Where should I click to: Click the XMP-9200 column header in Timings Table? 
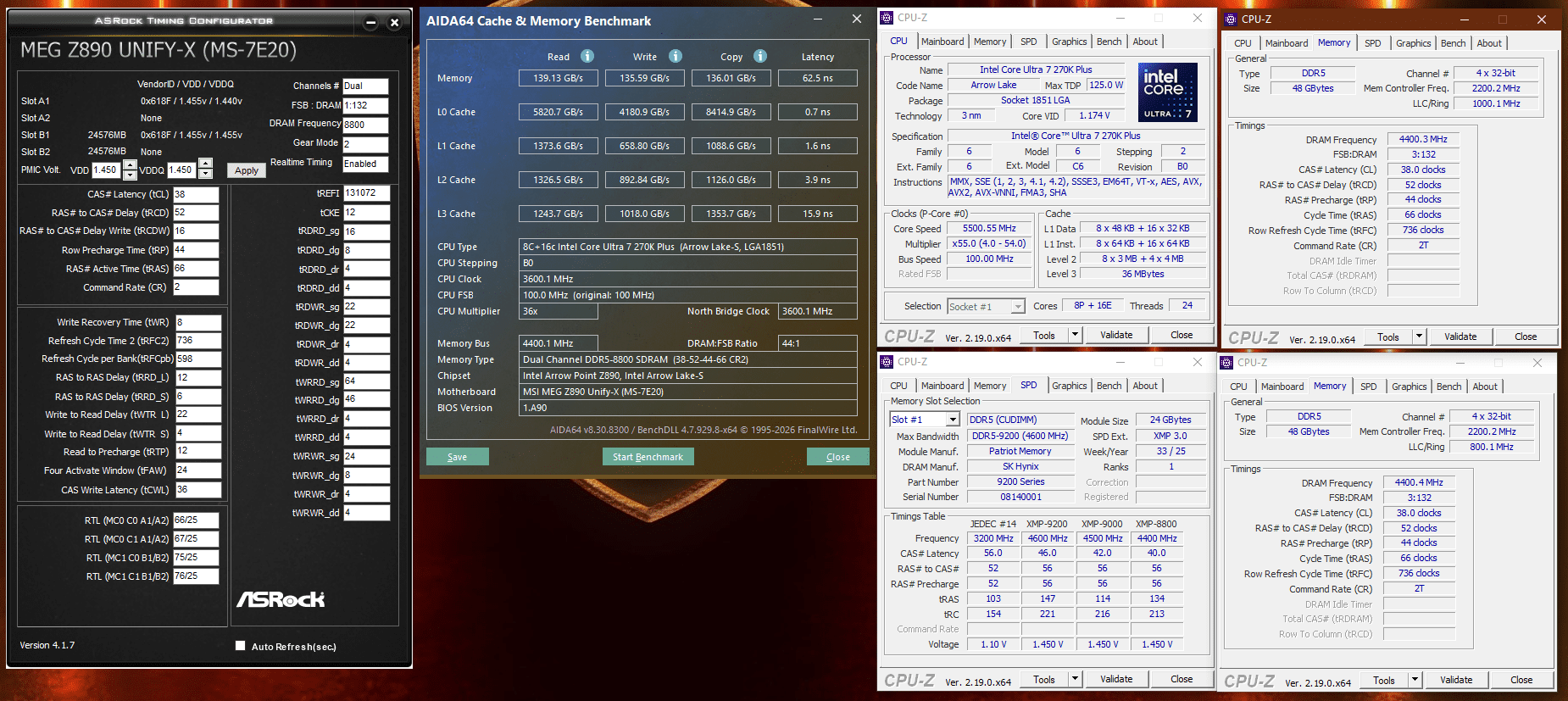(1047, 524)
